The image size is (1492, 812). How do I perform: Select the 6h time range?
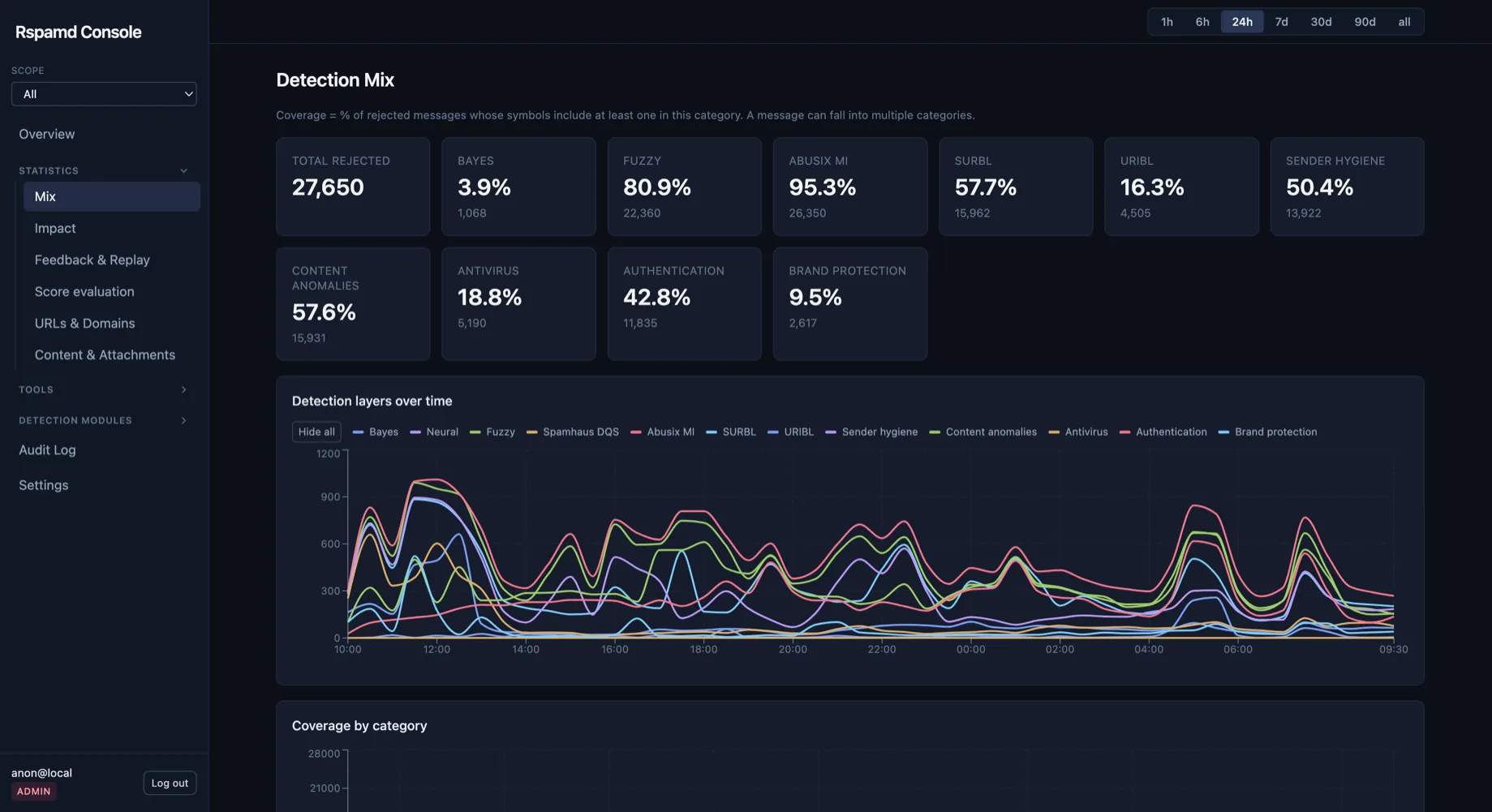(1202, 22)
